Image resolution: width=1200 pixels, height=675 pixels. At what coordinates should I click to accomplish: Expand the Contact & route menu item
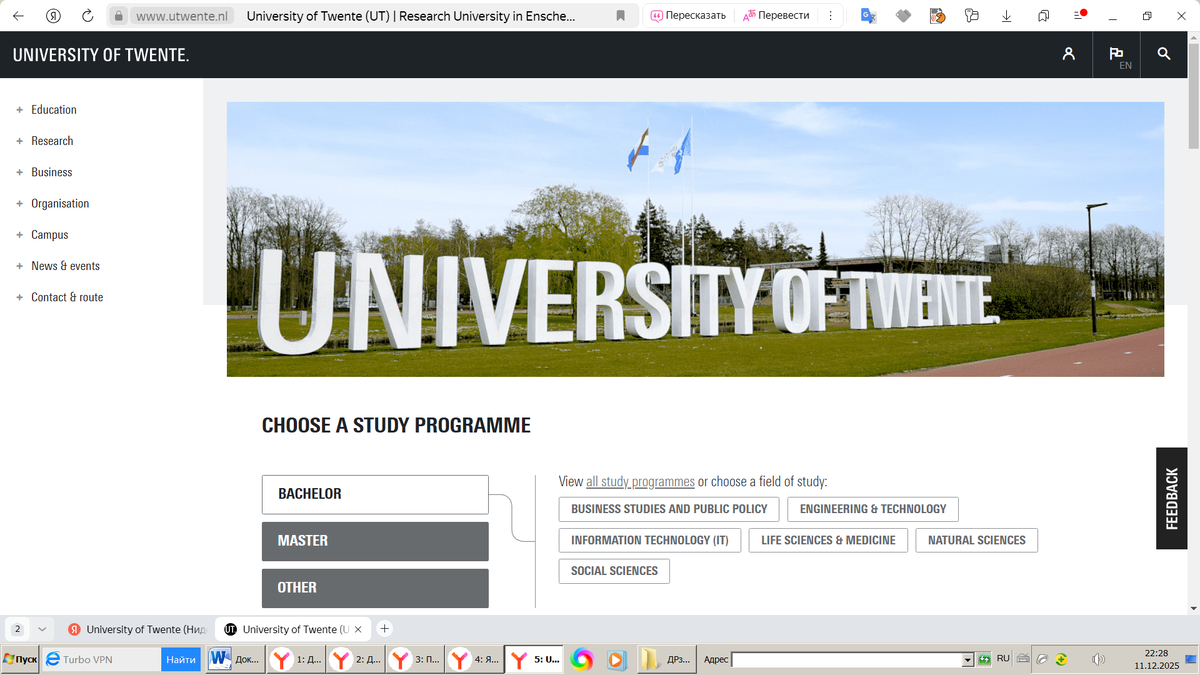[x=59, y=297]
